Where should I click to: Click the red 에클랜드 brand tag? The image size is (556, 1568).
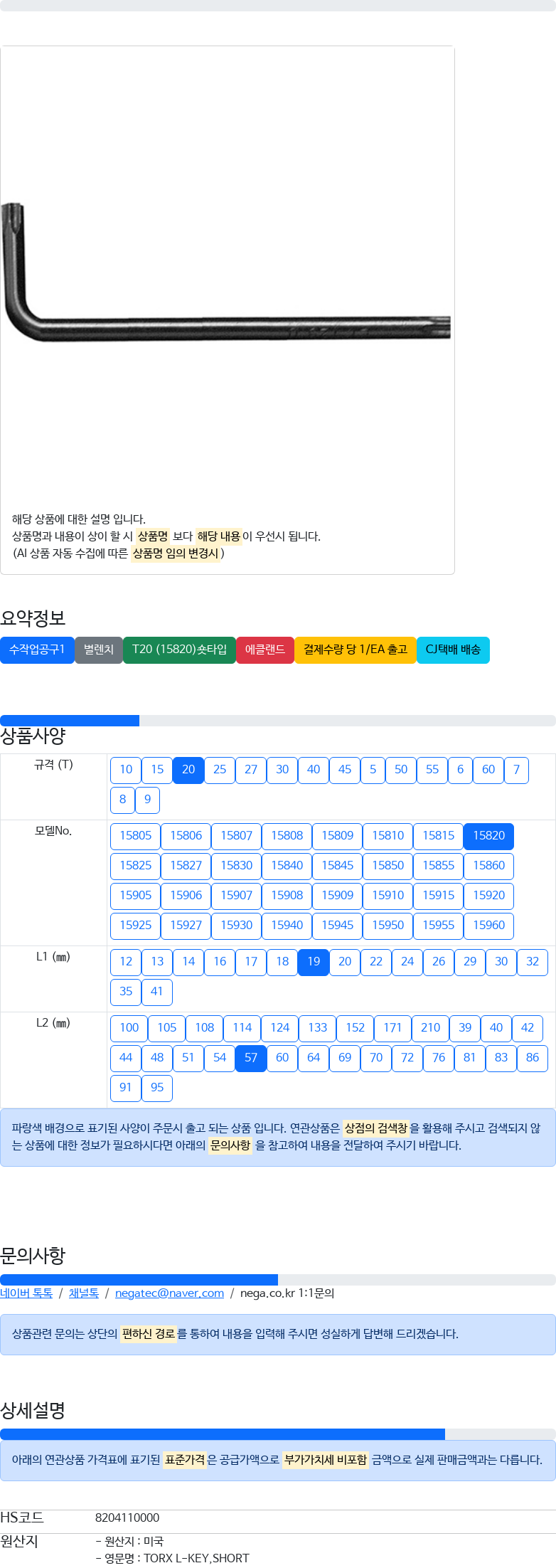pos(265,650)
